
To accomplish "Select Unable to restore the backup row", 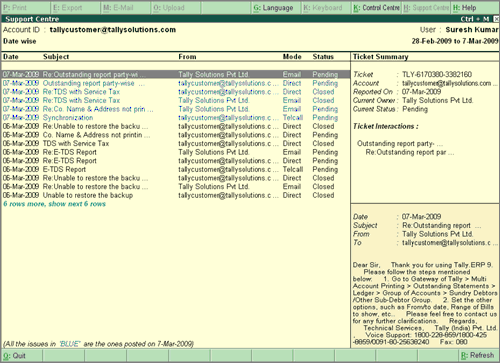I will [x=175, y=195].
